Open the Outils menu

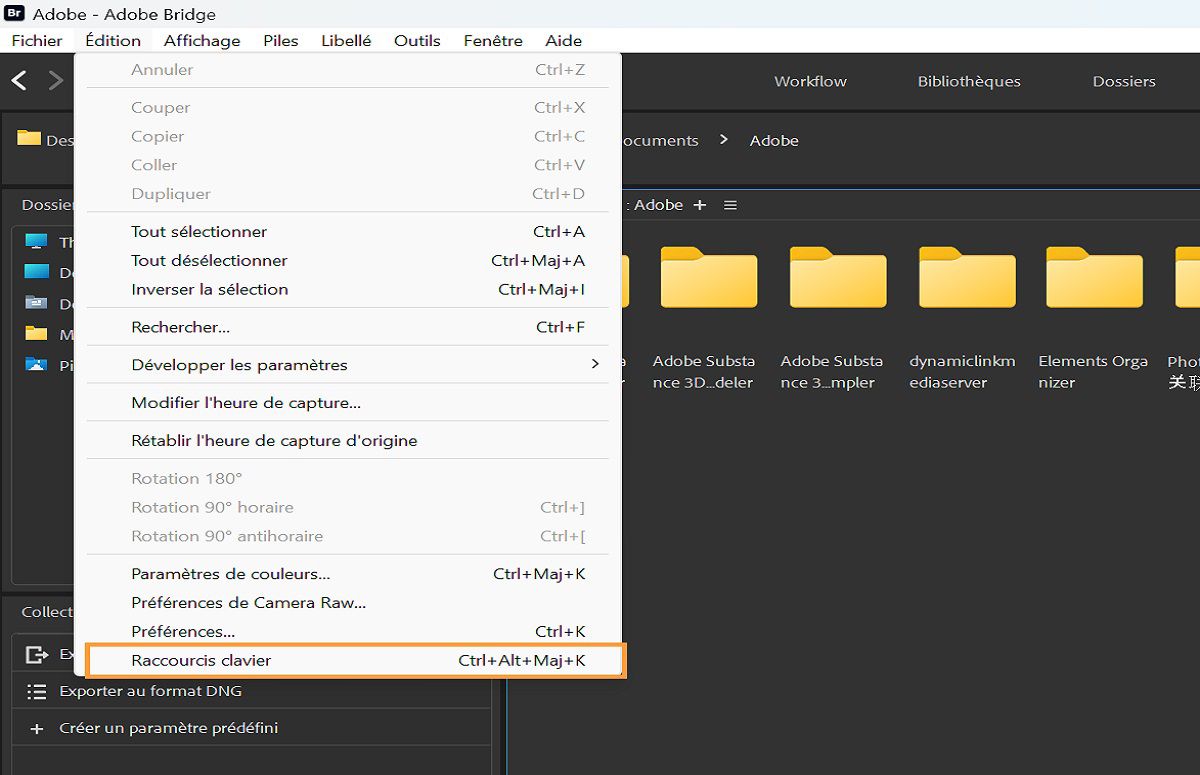[417, 41]
